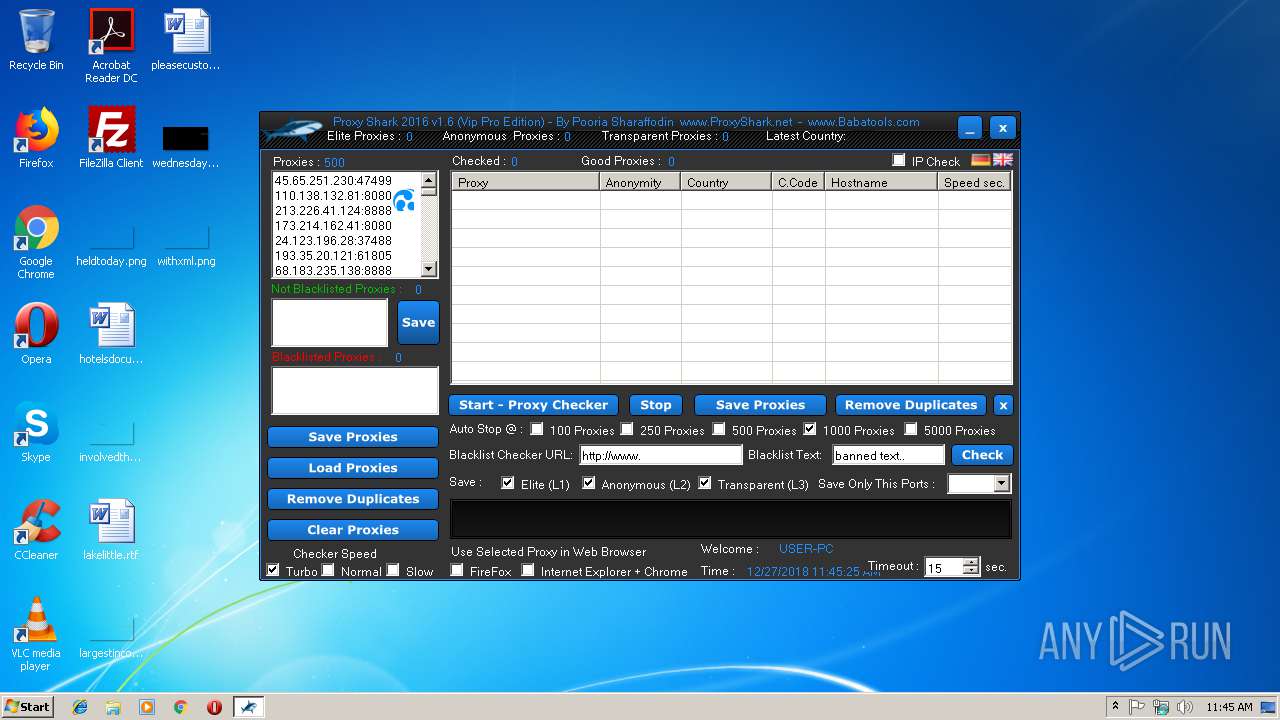Image resolution: width=1280 pixels, height=720 pixels.
Task: Select the German flag language icon
Action: pyautogui.click(x=981, y=160)
